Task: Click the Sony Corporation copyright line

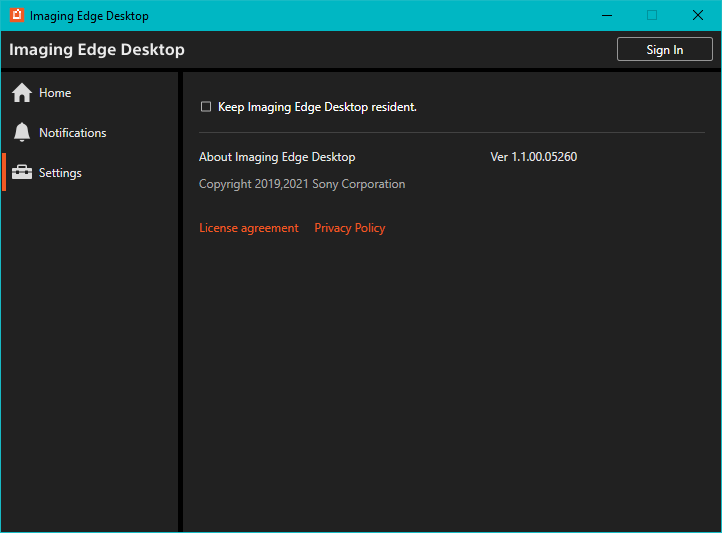Action: point(302,184)
